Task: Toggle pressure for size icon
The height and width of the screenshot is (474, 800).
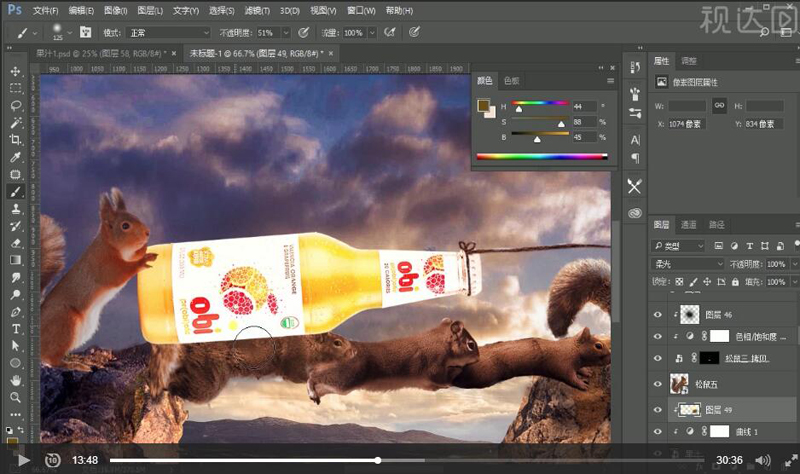Action: (414, 33)
